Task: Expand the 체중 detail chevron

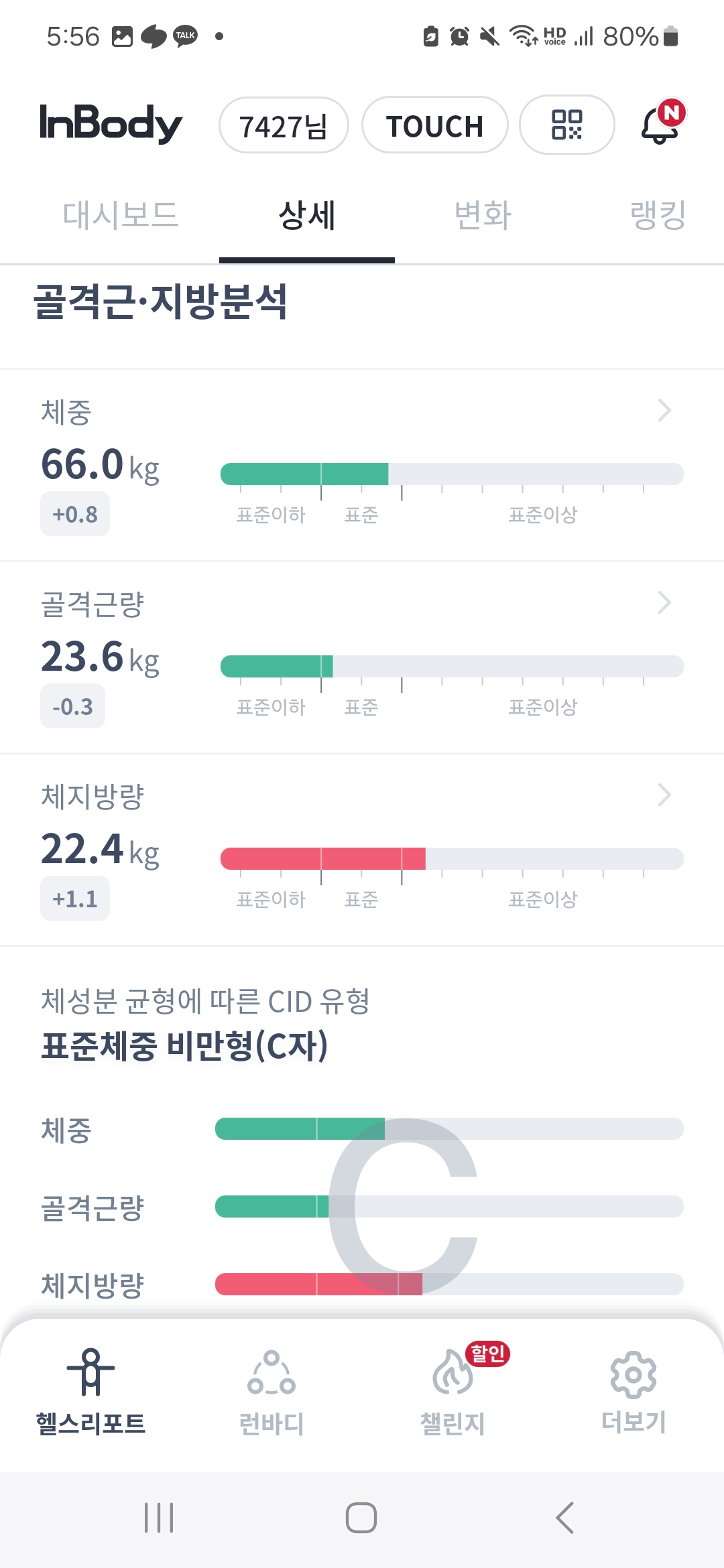Action: point(664,410)
